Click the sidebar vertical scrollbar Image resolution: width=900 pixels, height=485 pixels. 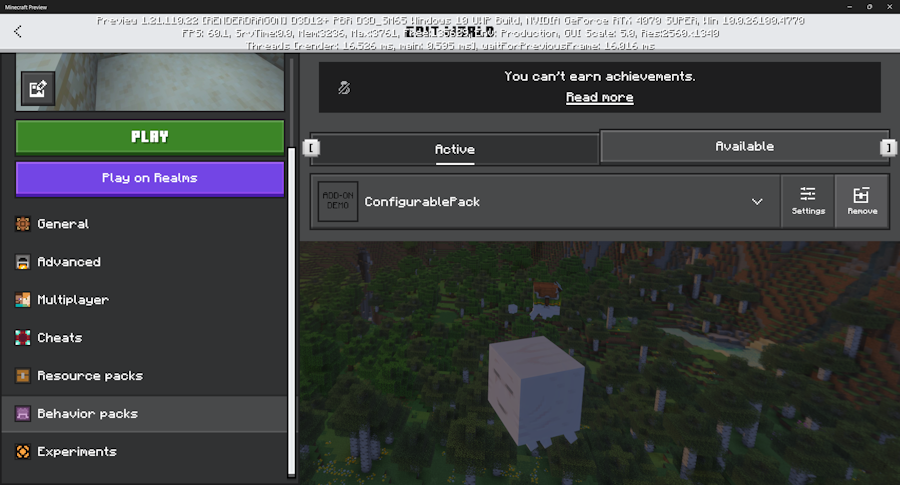click(292, 312)
